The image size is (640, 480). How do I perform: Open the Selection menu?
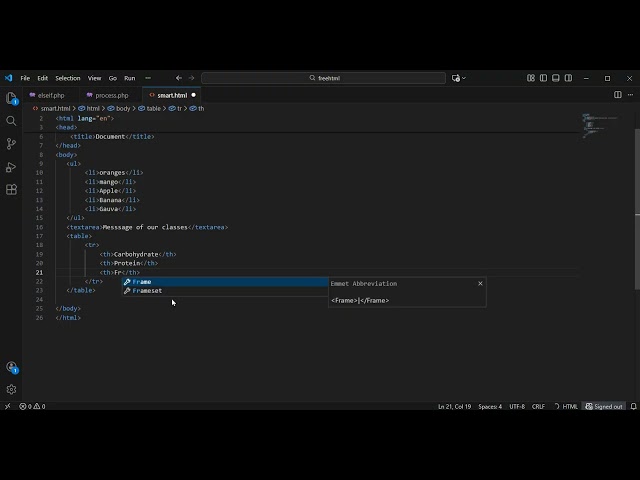pyautogui.click(x=68, y=78)
